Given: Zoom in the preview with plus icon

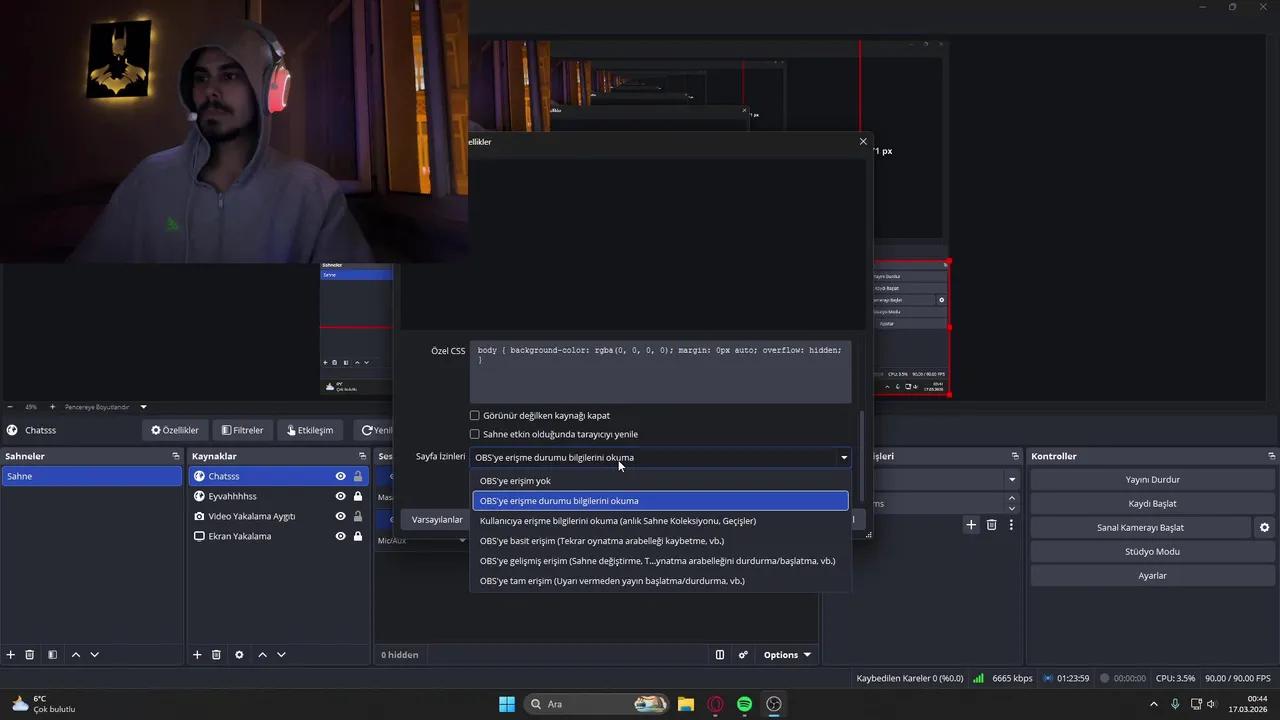Looking at the screenshot, I should [52, 407].
